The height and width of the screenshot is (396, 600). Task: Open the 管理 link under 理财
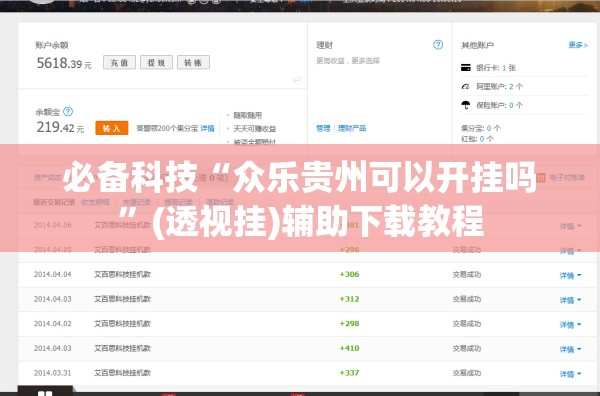323,128
